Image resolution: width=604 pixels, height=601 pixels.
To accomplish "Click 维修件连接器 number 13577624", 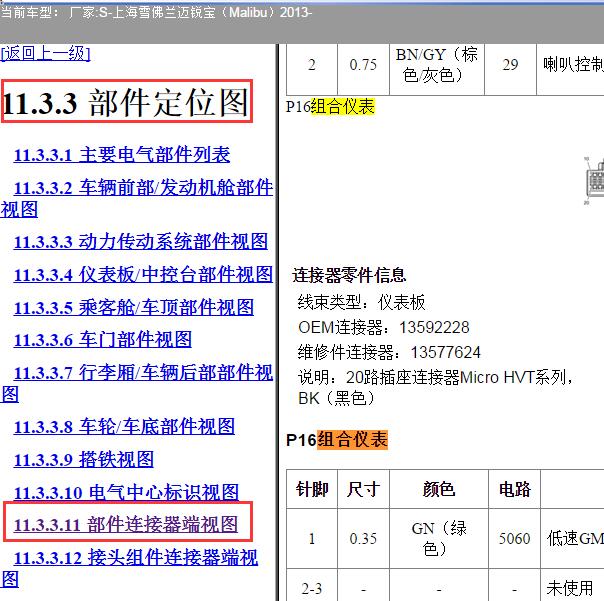I will click(446, 352).
